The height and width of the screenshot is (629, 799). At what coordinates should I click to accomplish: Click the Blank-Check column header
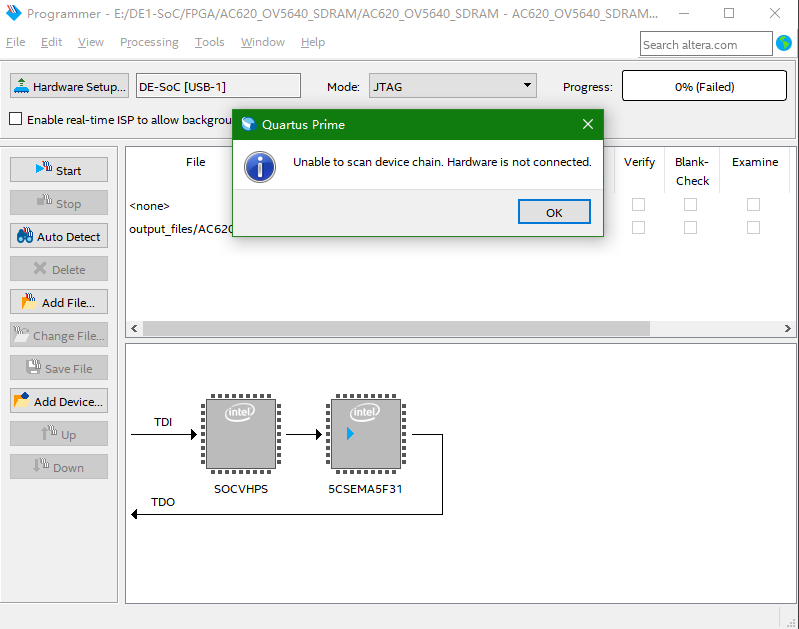[692, 171]
